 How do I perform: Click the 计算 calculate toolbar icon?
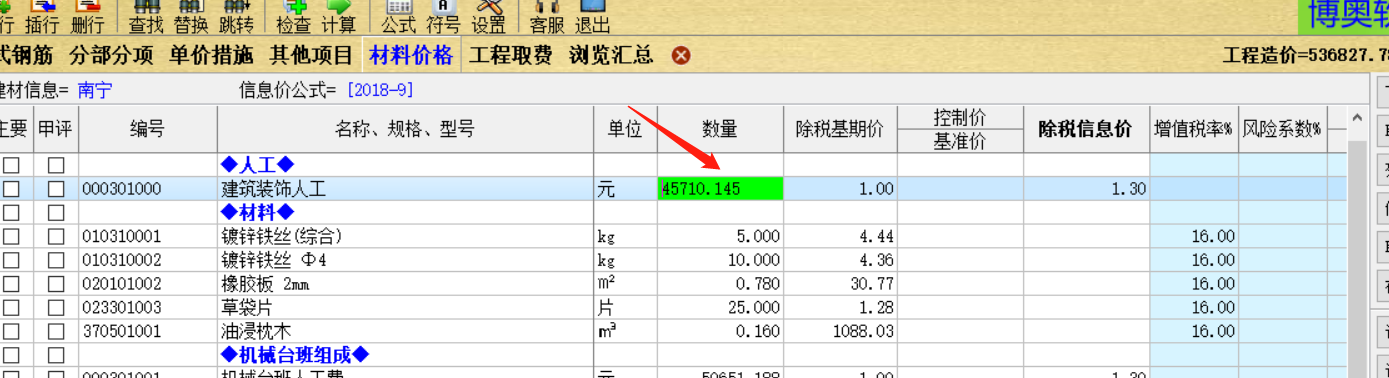(338, 17)
